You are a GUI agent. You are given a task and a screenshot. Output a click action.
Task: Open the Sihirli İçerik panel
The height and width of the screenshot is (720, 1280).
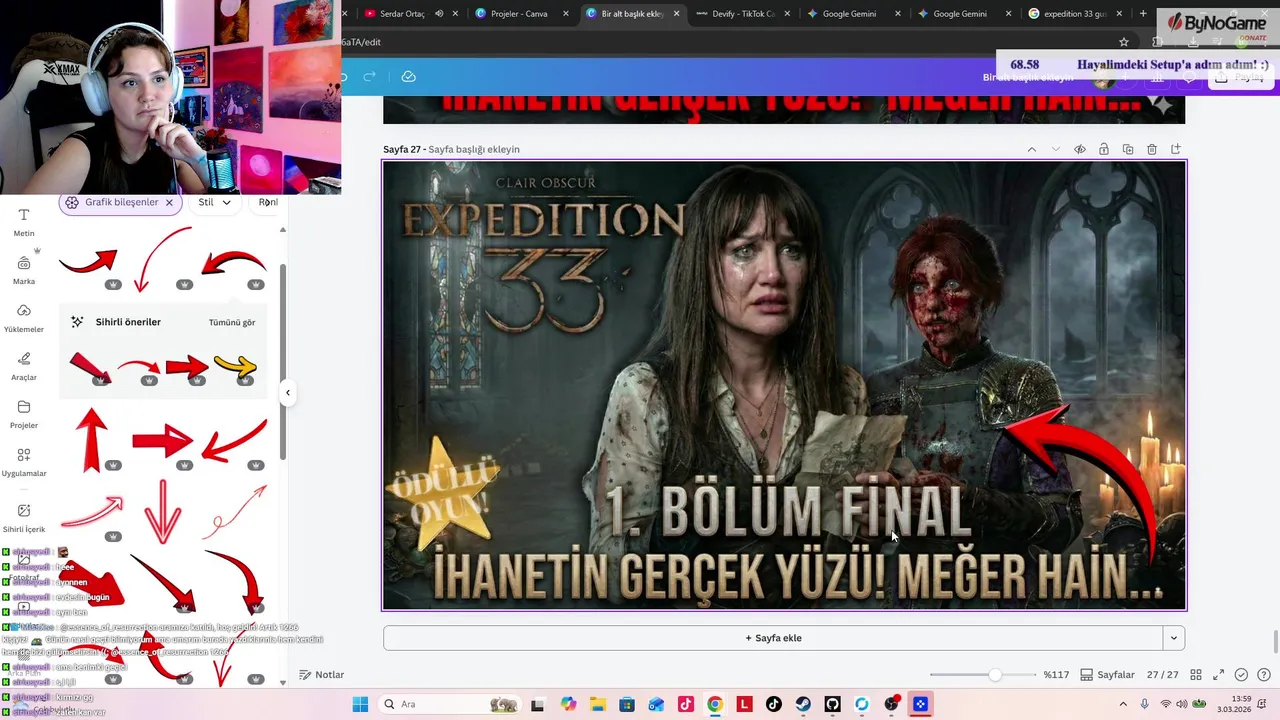point(24,518)
